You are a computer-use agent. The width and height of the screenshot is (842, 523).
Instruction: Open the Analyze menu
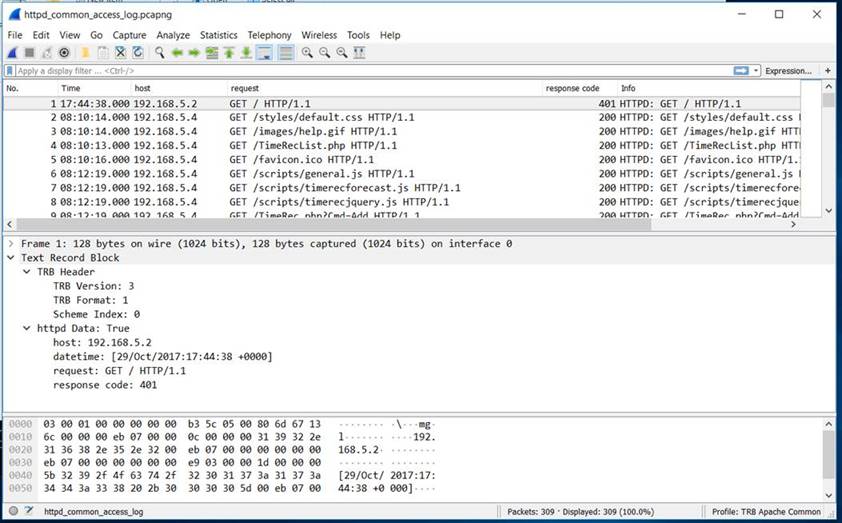tap(173, 35)
